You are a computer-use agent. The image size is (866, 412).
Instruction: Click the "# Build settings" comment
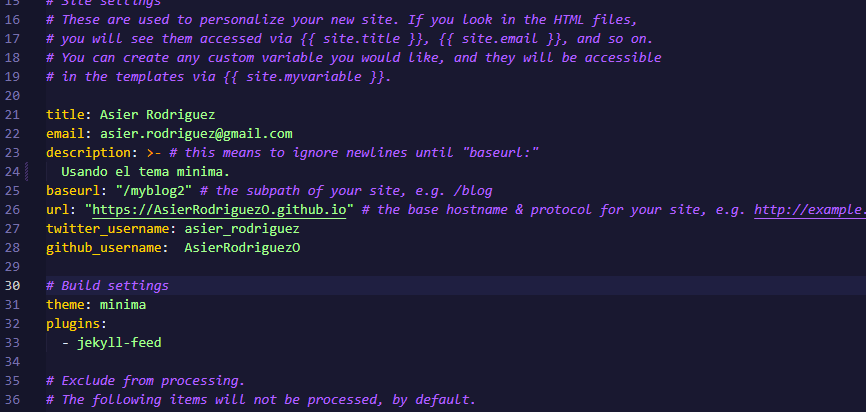tap(107, 286)
